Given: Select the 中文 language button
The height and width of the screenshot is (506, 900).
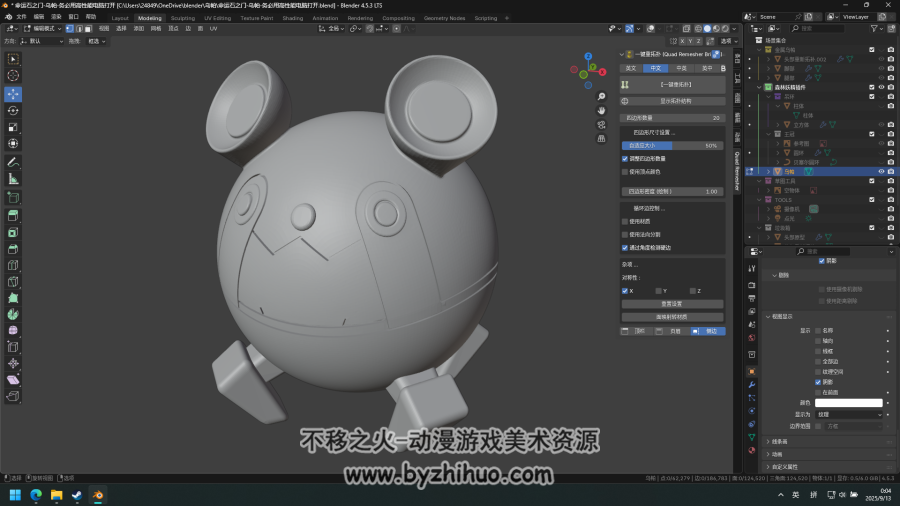Looking at the screenshot, I should (x=655, y=68).
